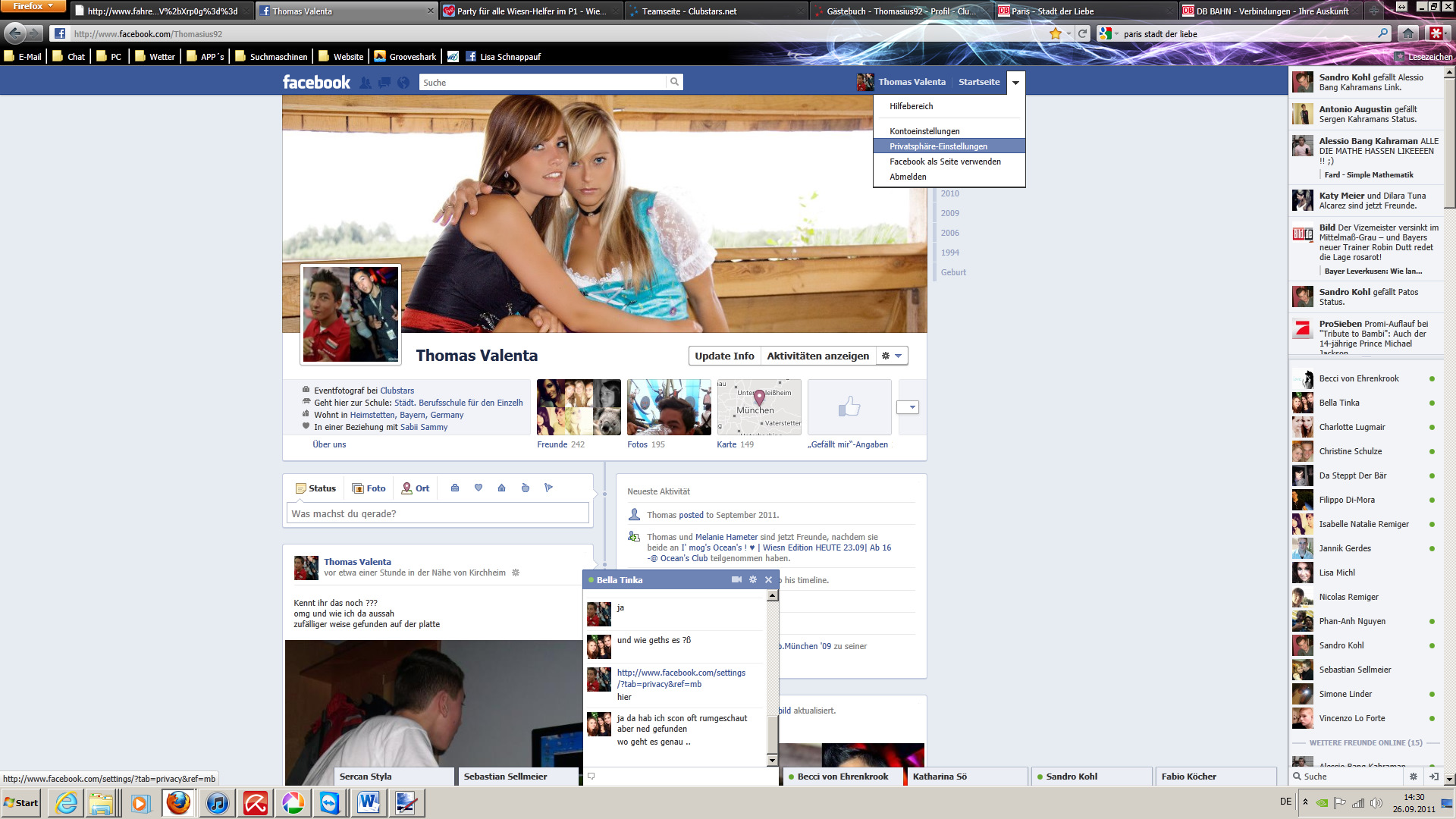Screen dimensions: 1456x819
Task: Open the Firefox application menu button
Action: pos(32,6)
